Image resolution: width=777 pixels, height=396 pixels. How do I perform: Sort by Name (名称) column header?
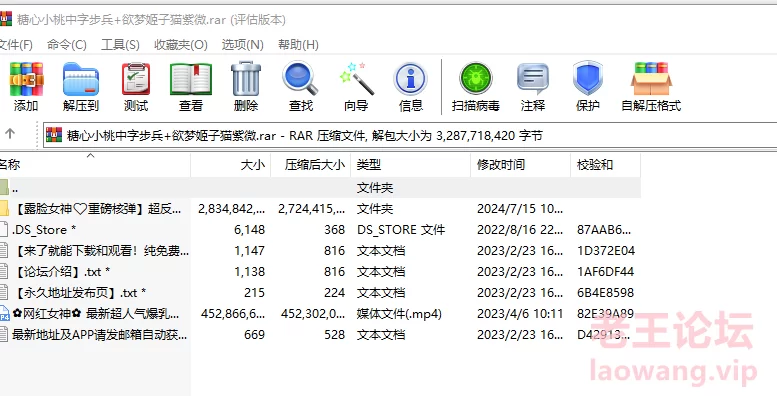coord(94,165)
